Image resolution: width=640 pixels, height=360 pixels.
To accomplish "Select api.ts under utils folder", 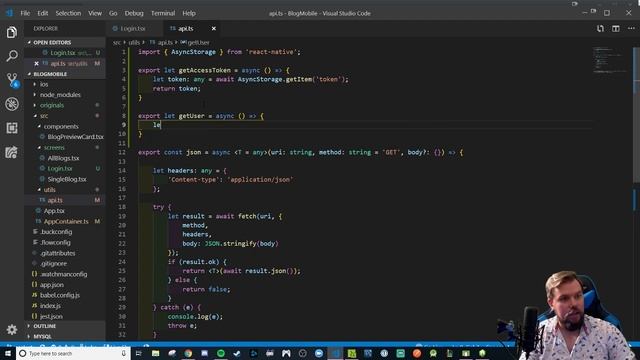I will [x=55, y=200].
